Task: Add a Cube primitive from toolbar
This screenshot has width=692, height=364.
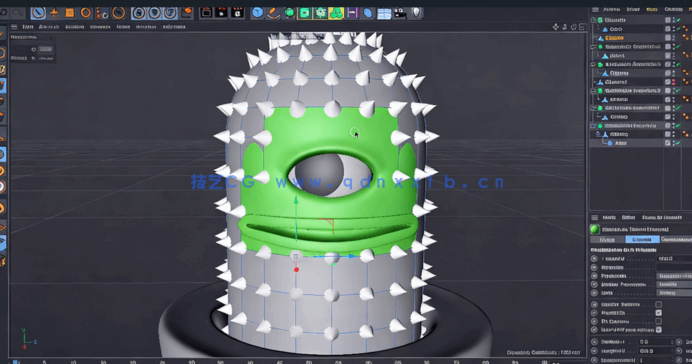Action: (257, 13)
